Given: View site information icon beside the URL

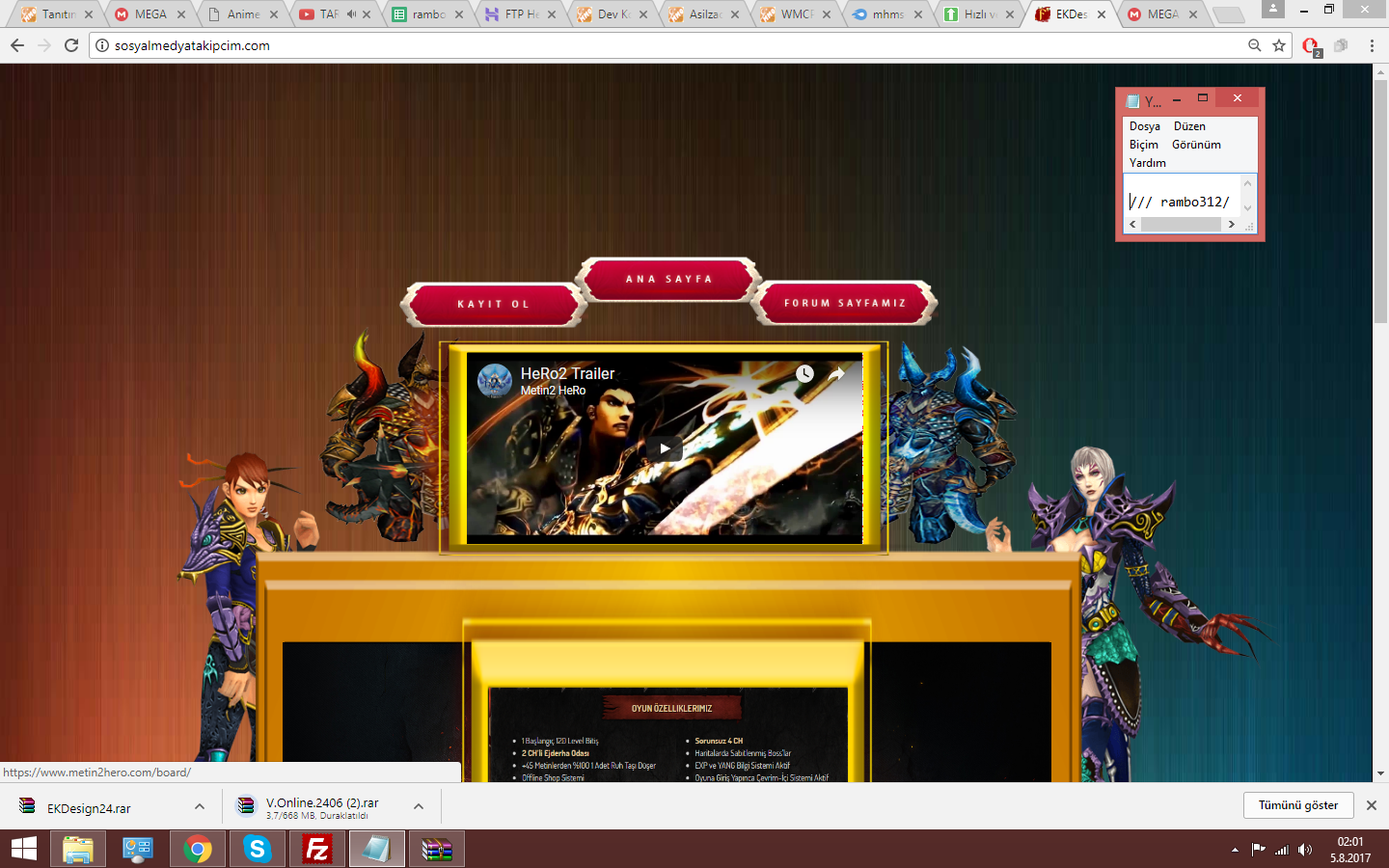Looking at the screenshot, I should tap(102, 45).
